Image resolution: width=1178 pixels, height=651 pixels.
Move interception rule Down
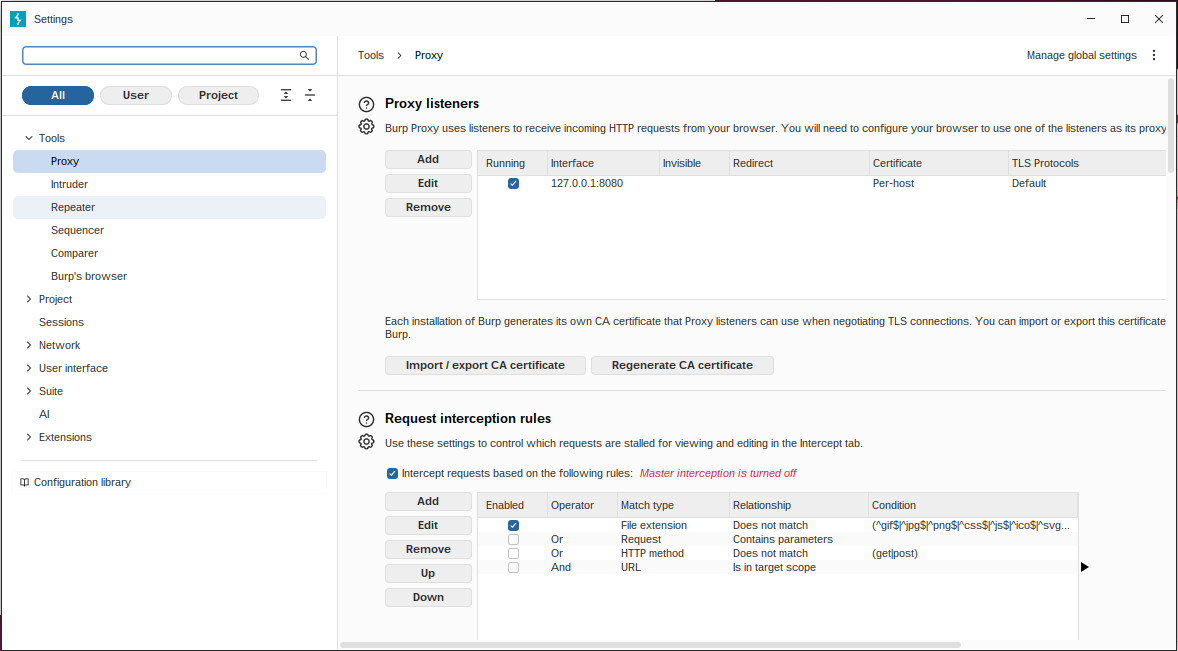428,597
